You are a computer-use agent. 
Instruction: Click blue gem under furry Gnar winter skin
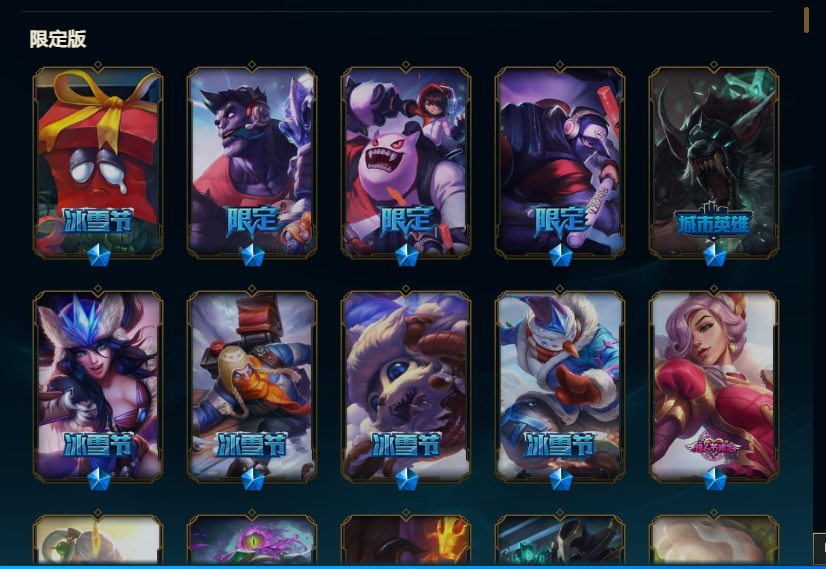pos(406,479)
